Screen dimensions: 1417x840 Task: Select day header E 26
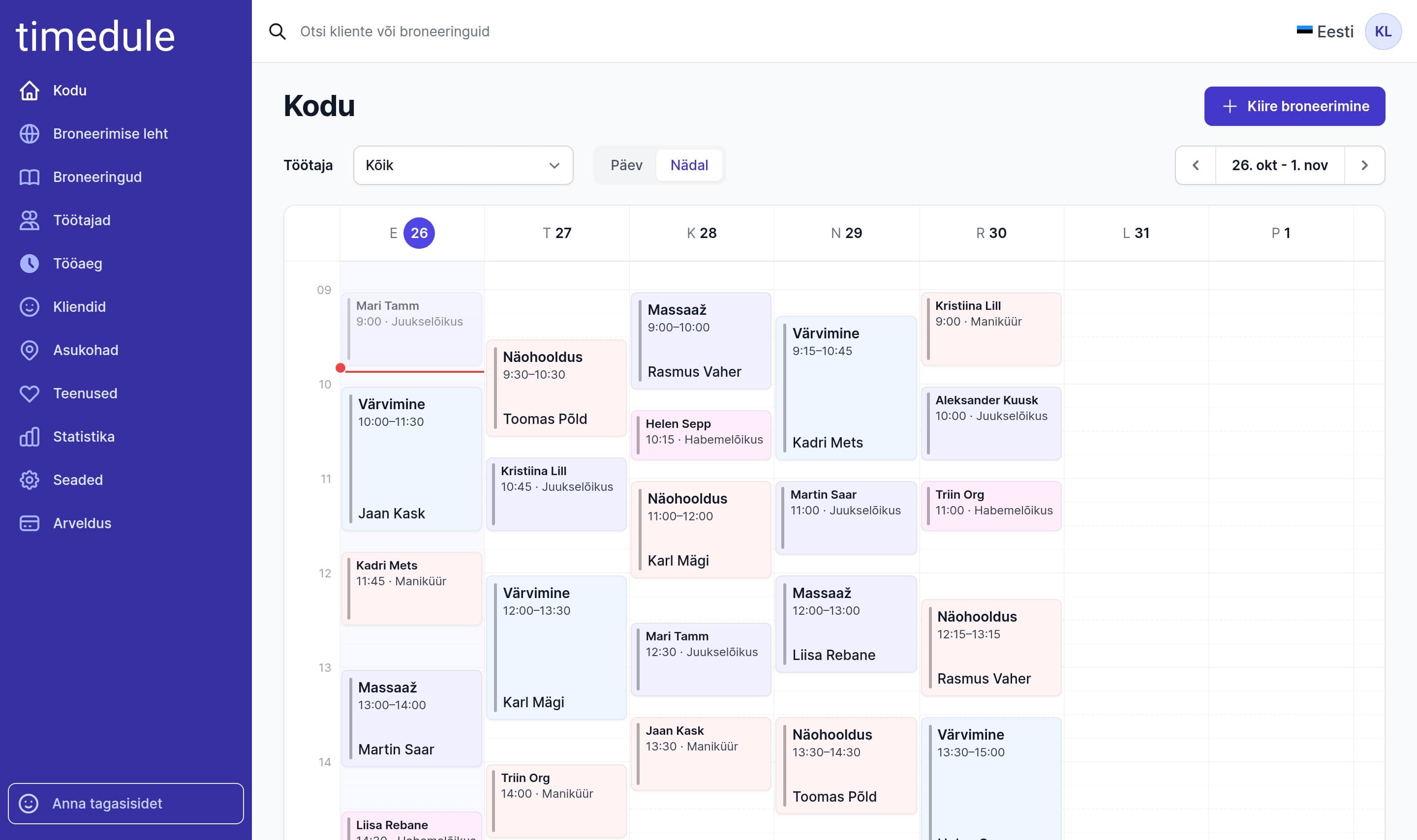point(412,233)
